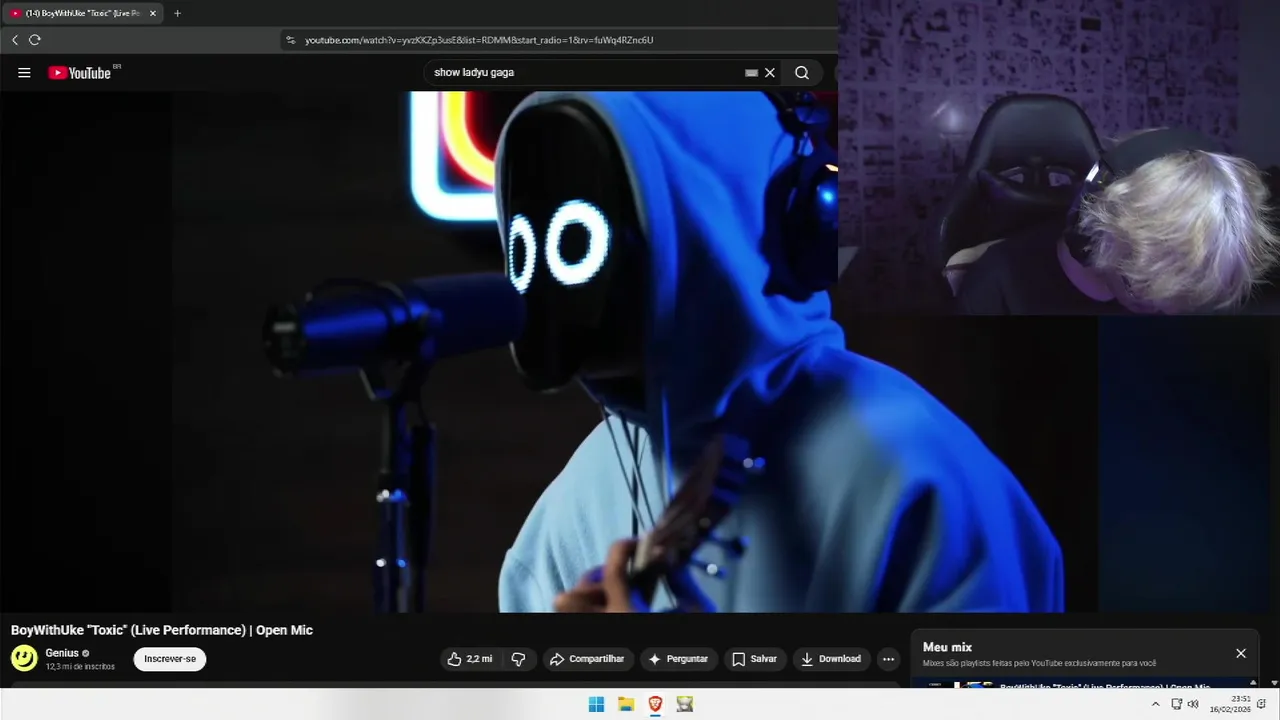Open the YouTube hamburger guide menu
The width and height of the screenshot is (1280, 720).
coord(24,72)
